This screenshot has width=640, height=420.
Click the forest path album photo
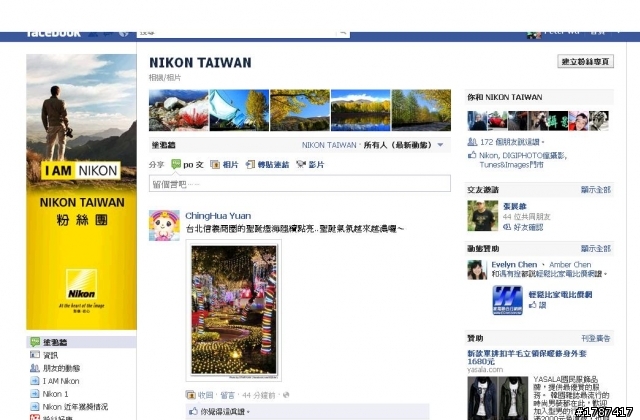[421, 110]
